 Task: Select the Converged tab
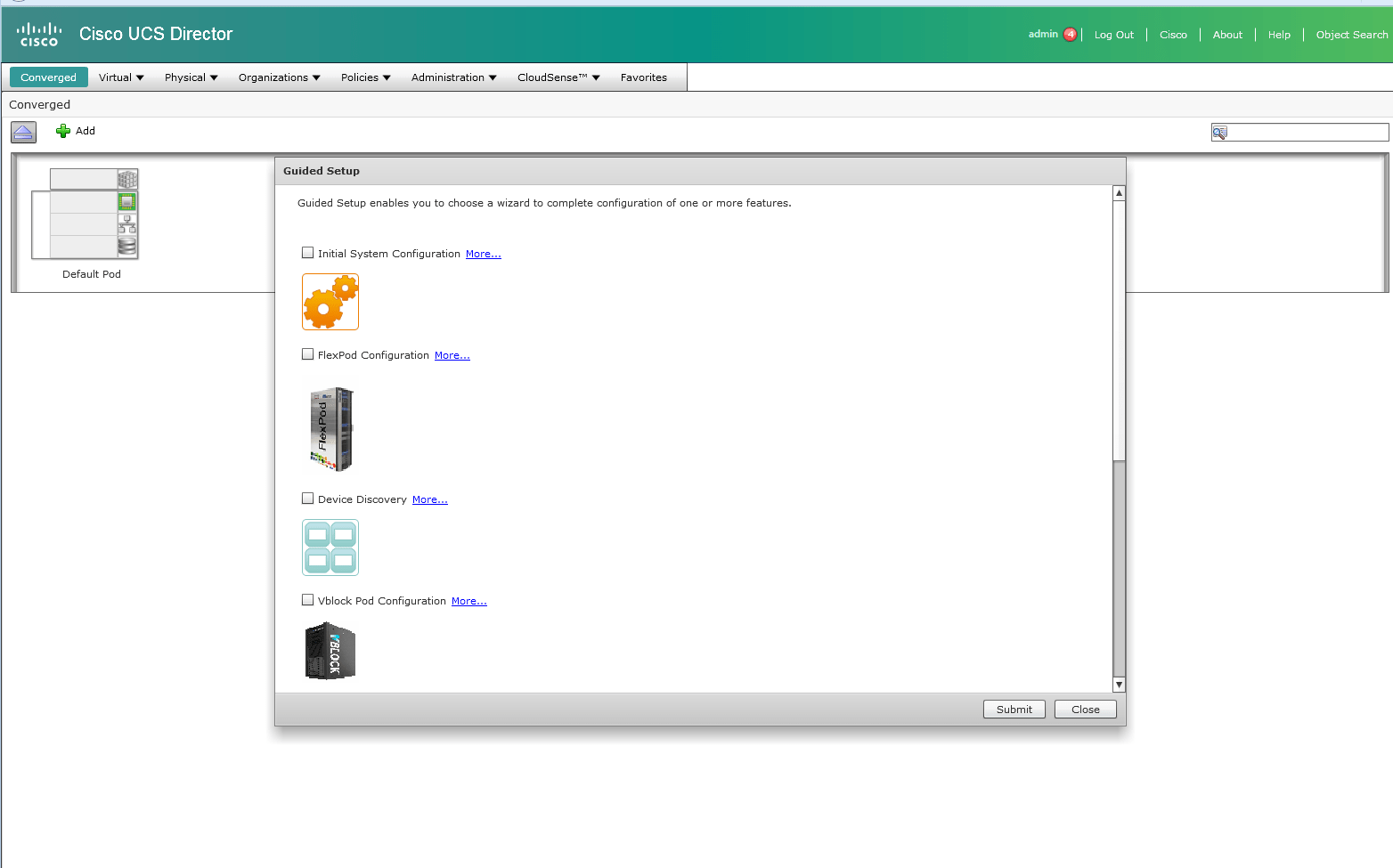tap(49, 77)
